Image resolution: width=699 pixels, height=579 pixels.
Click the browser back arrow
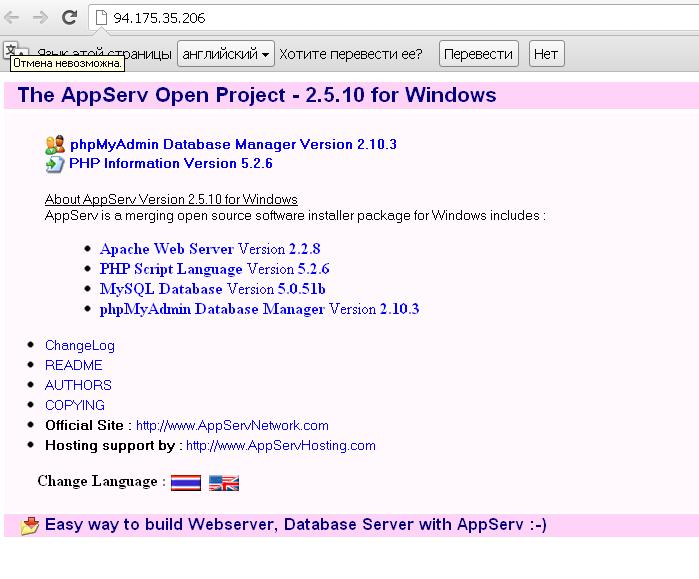click(x=12, y=17)
